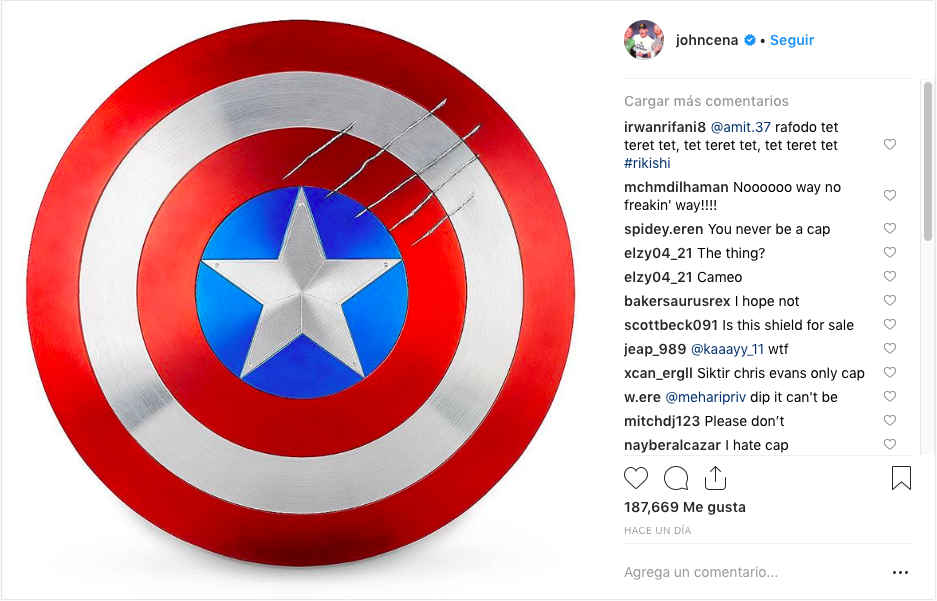The height and width of the screenshot is (601, 937).
Task: Like the post with the heart icon
Action: [x=636, y=478]
